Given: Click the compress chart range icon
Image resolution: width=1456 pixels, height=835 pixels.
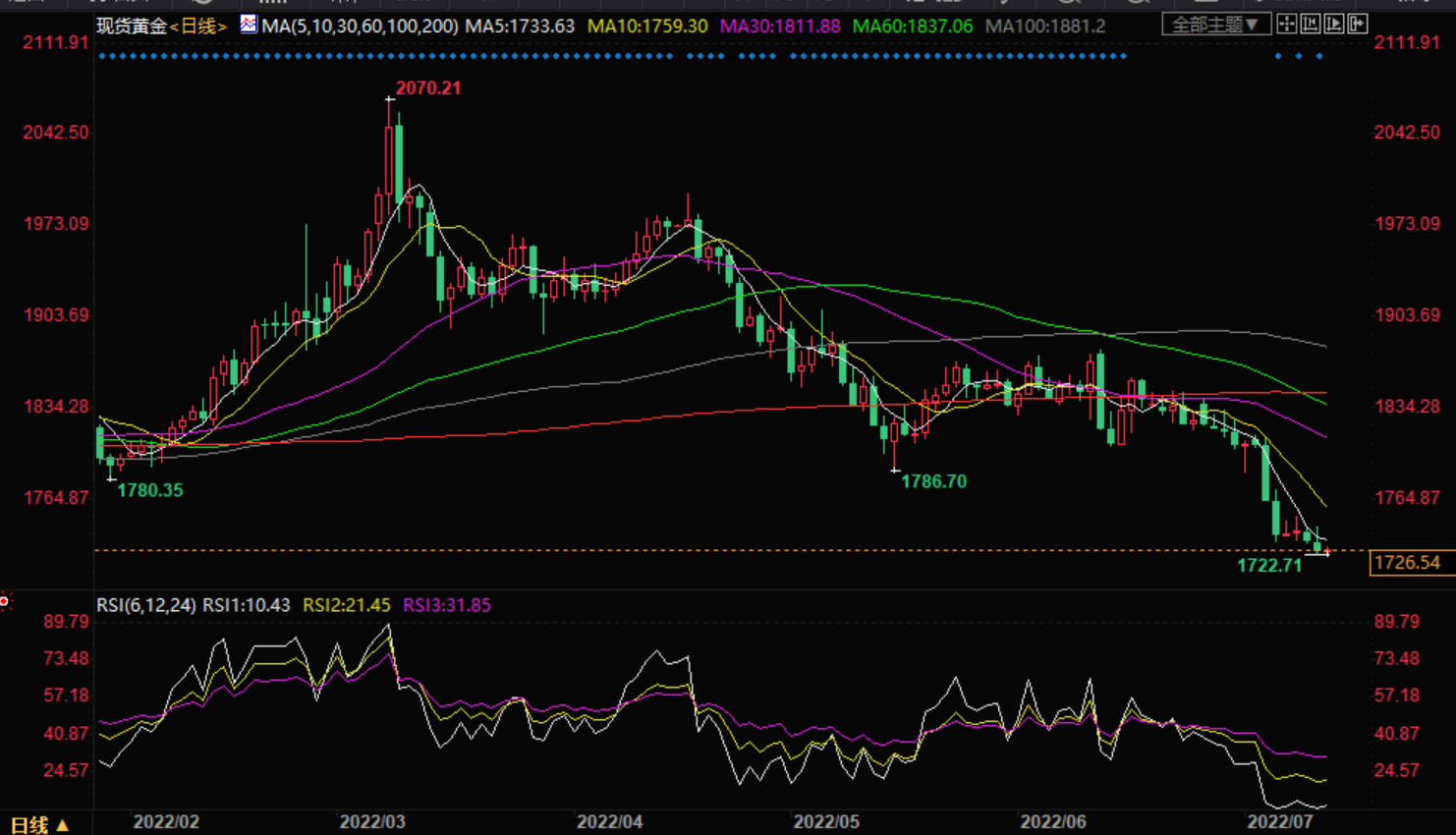Looking at the screenshot, I should click(x=1311, y=25).
